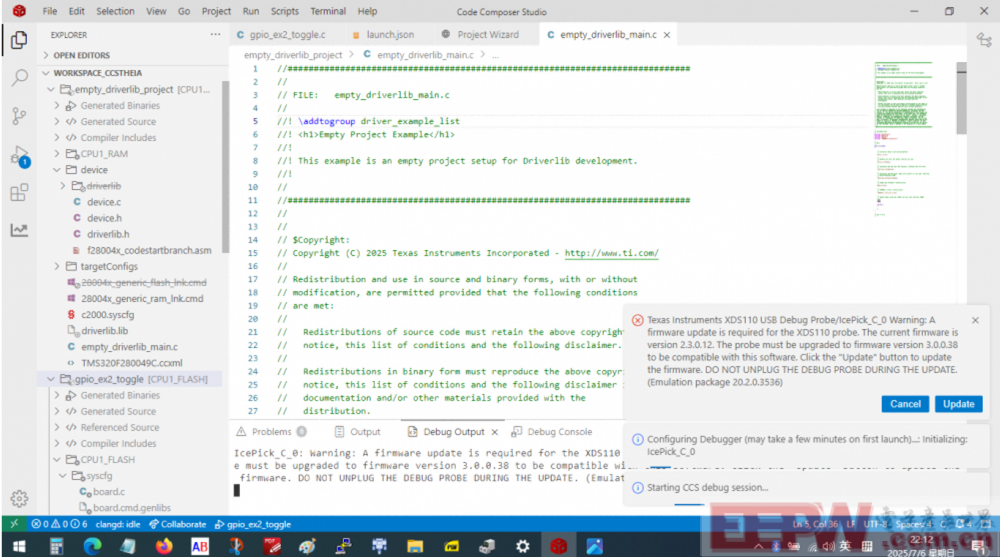The height and width of the screenshot is (557, 1000).
Task: Click gpio_ex2_toggle active project in status bar
Action: [253, 524]
